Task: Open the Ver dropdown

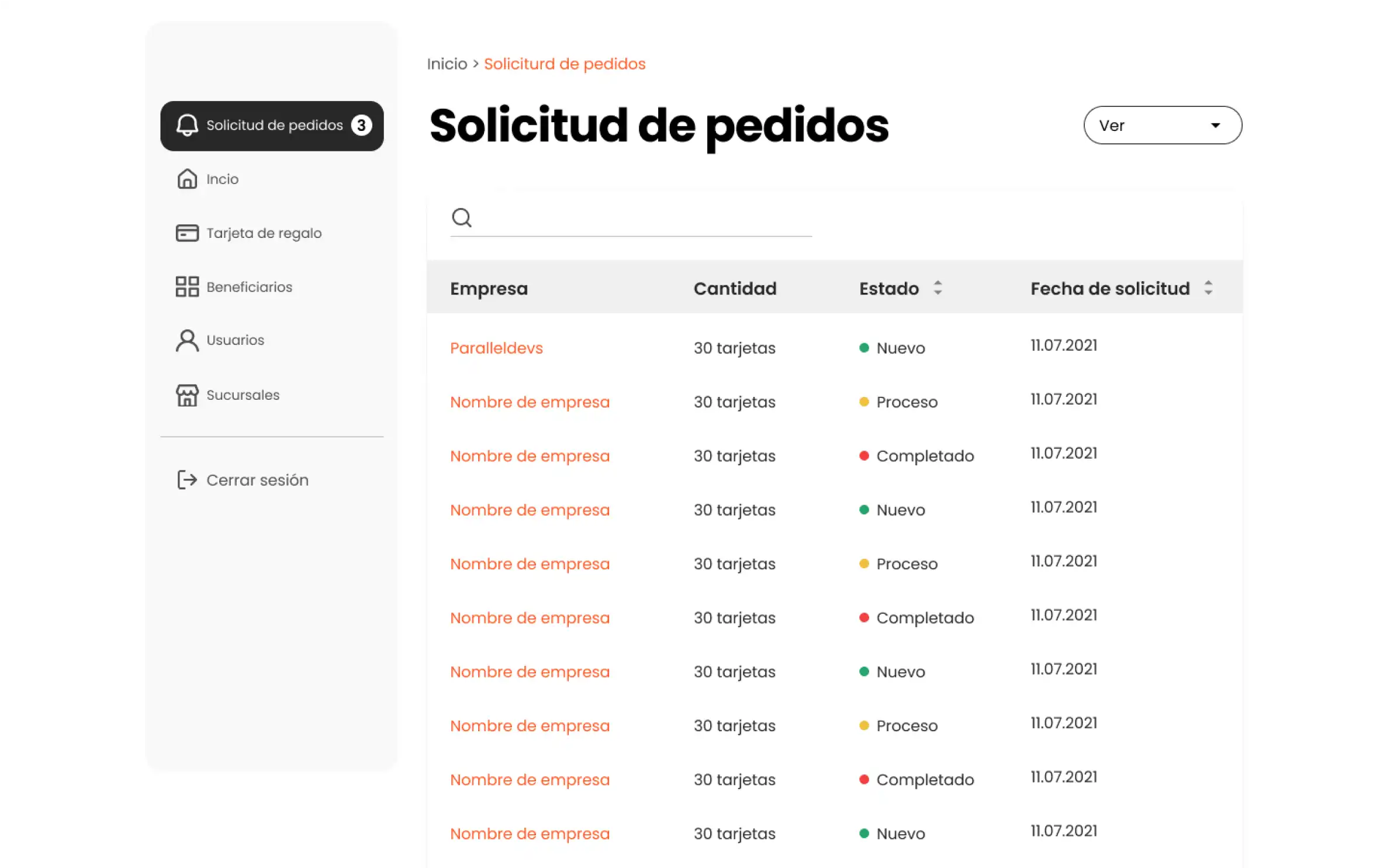Action: [x=1162, y=125]
